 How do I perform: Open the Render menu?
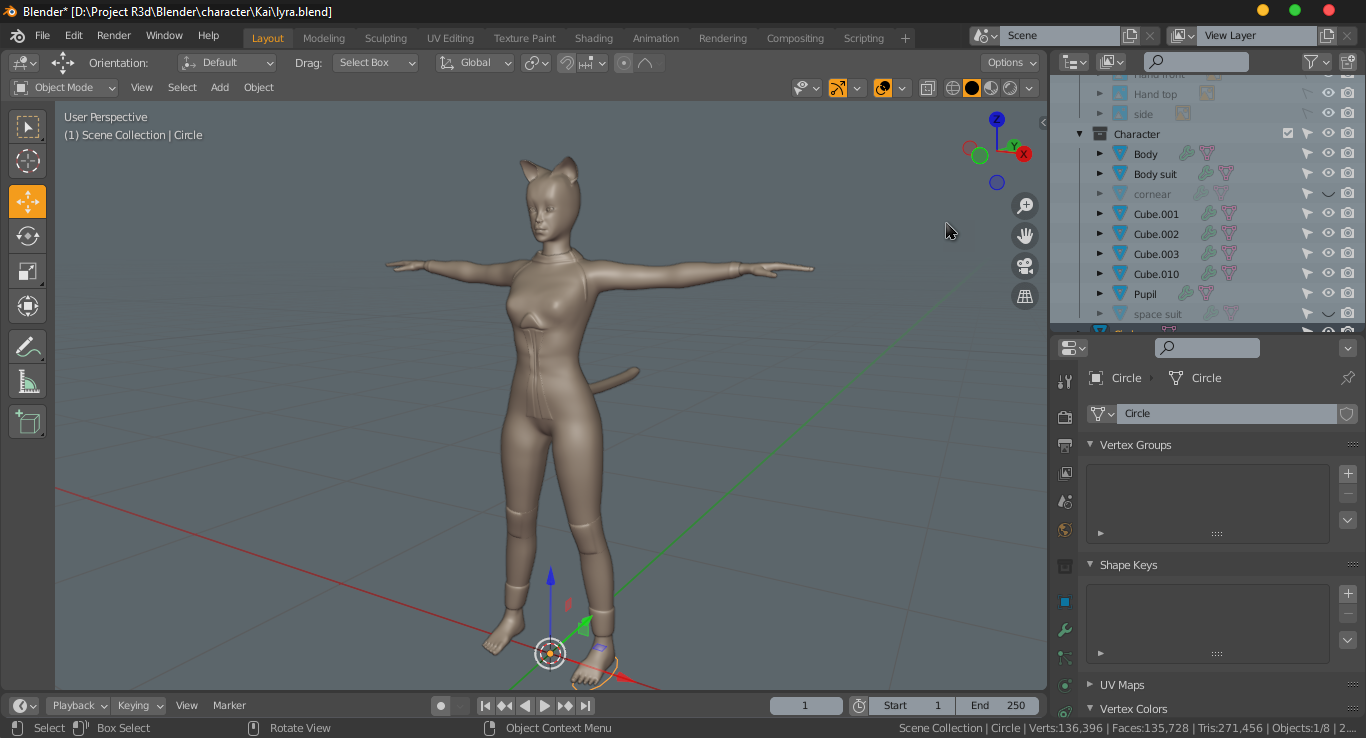(x=114, y=35)
